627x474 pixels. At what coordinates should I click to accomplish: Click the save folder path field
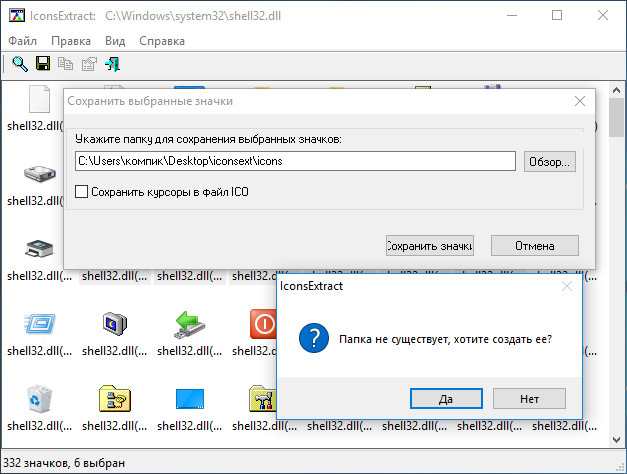(x=295, y=161)
